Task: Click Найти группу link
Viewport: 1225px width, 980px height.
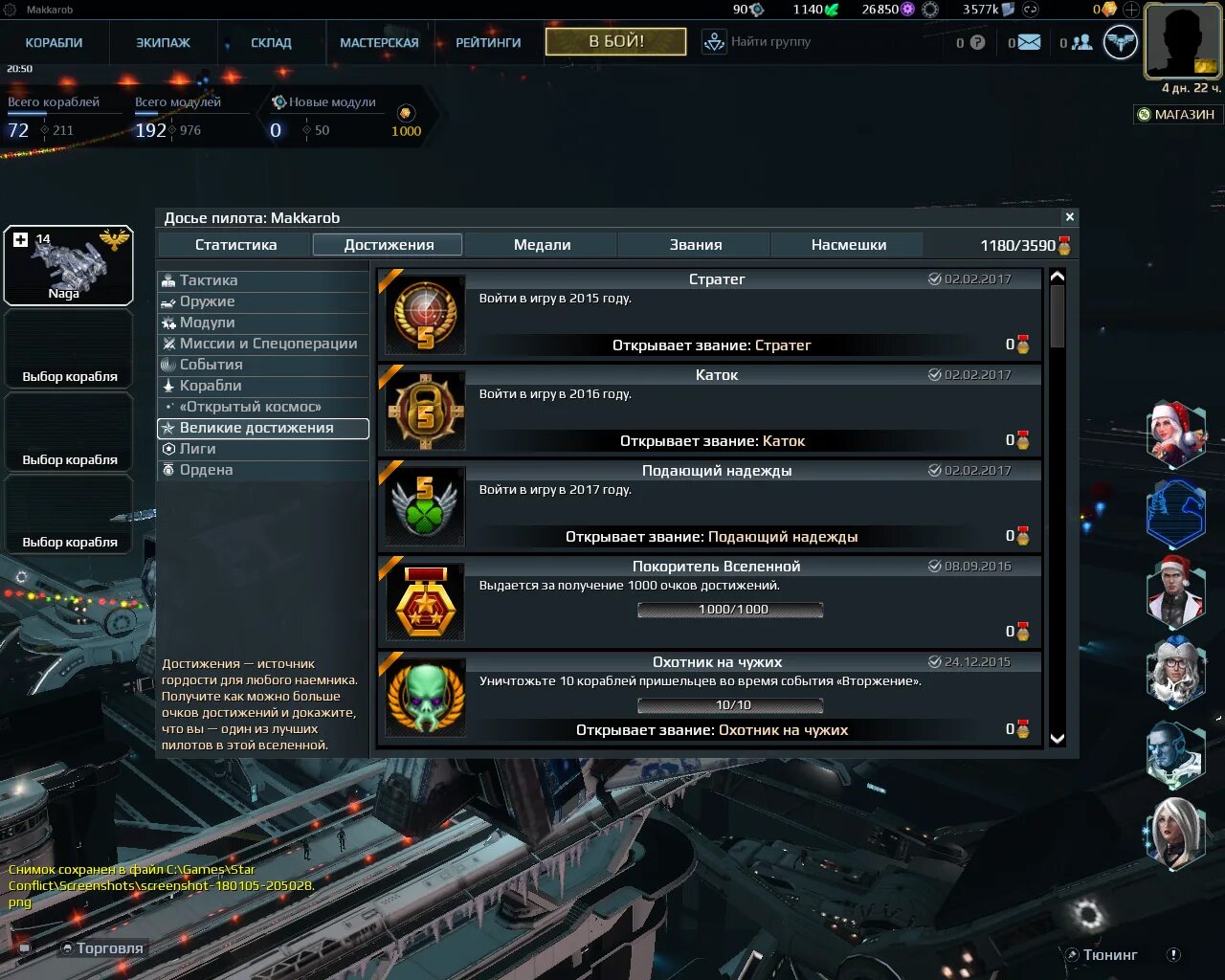Action: [770, 42]
